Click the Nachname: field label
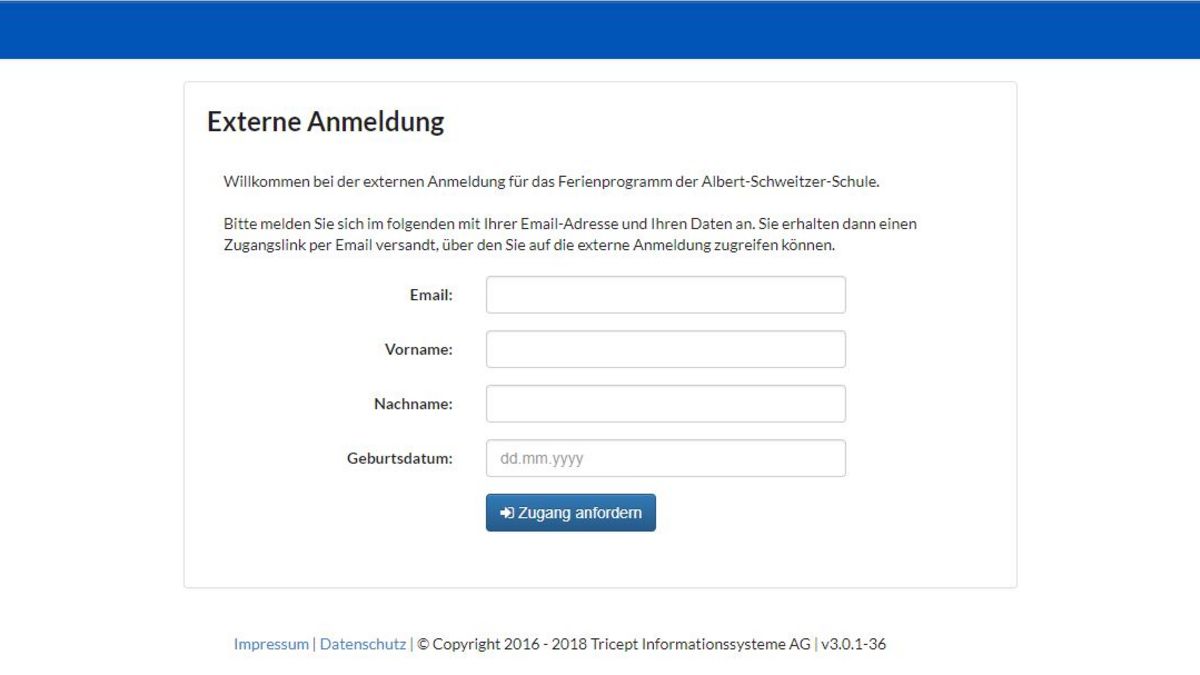Screen dimensions: 1200x675 [x=413, y=404]
